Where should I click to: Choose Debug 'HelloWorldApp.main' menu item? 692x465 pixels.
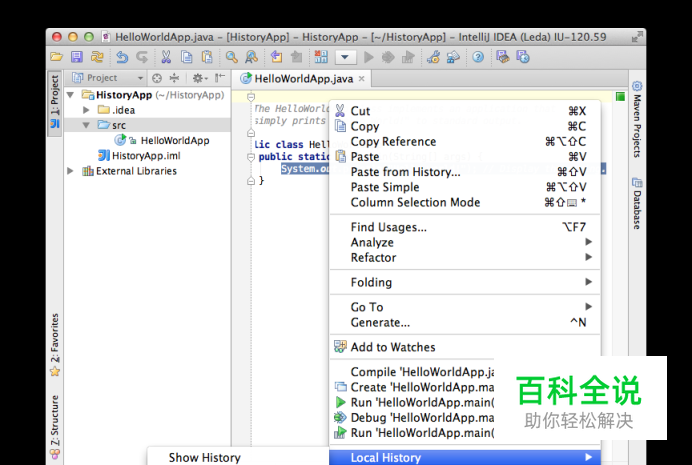coord(412,417)
